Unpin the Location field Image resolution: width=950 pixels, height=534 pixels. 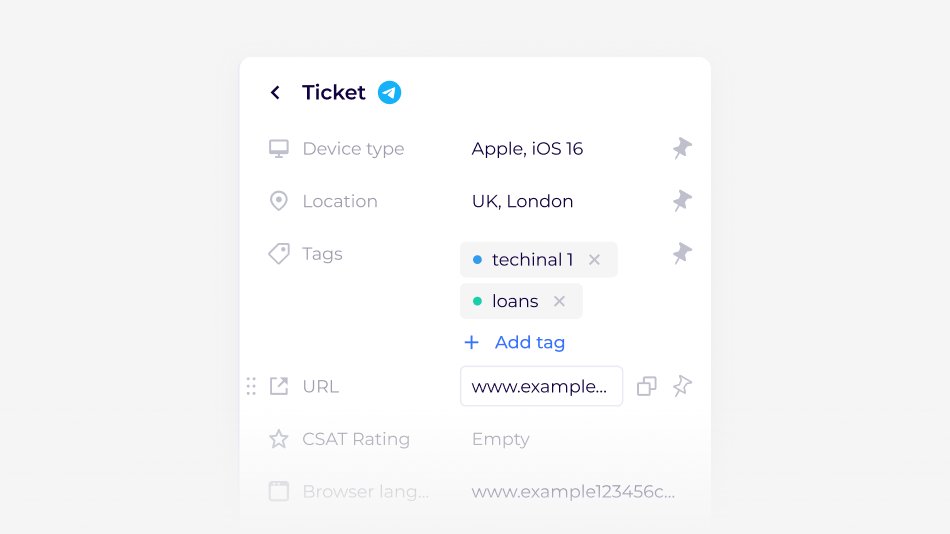pyautogui.click(x=682, y=201)
